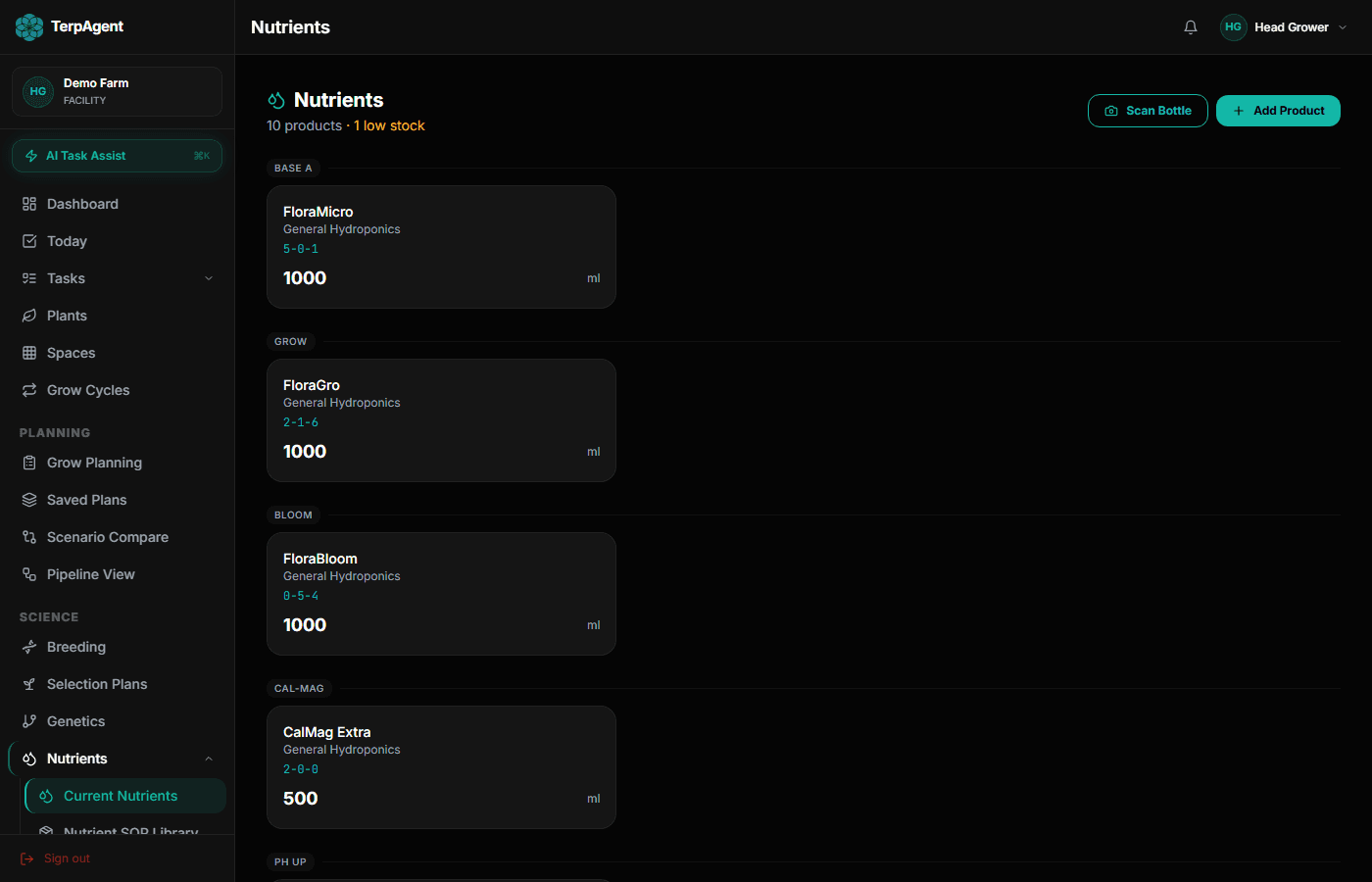Click the Breeding icon in sidebar

(29, 647)
